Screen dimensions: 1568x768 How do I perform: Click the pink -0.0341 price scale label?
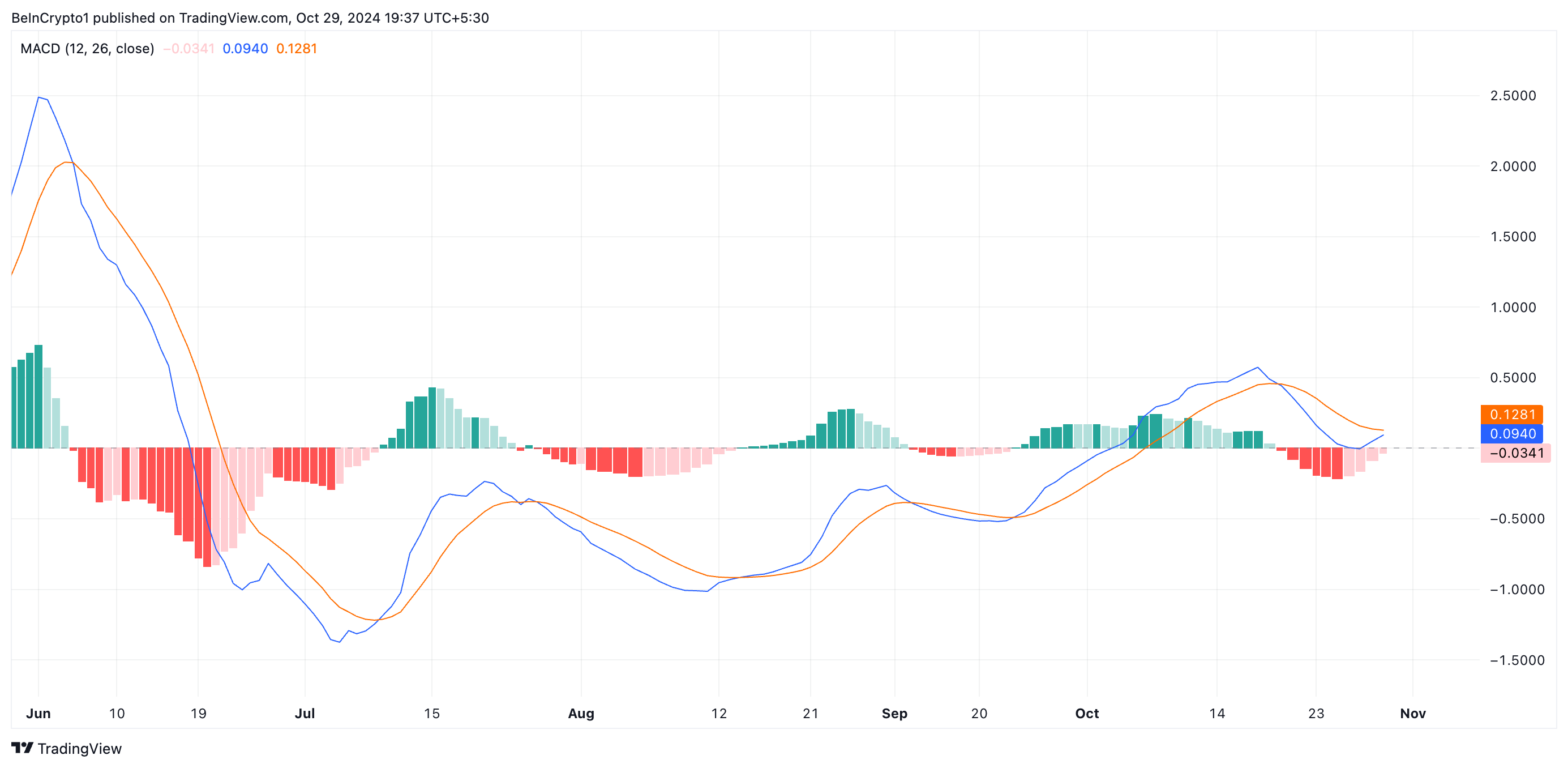1515,453
